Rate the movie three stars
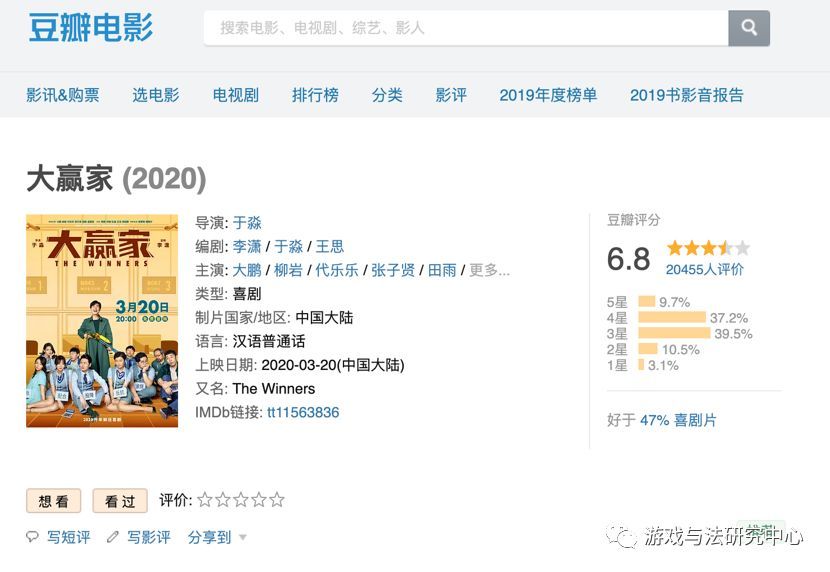Image resolution: width=830 pixels, height=572 pixels. tap(241, 500)
